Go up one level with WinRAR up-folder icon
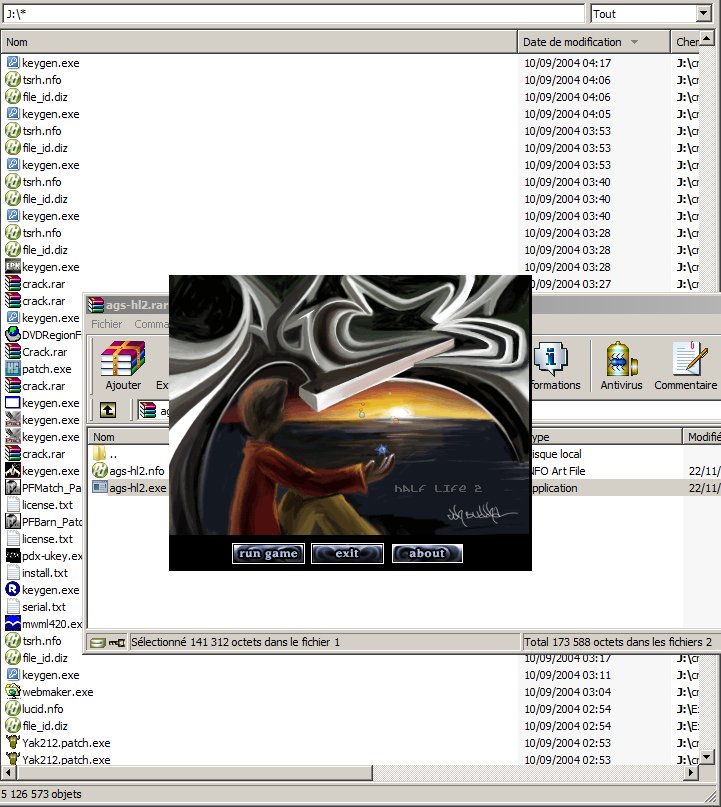 coord(108,410)
